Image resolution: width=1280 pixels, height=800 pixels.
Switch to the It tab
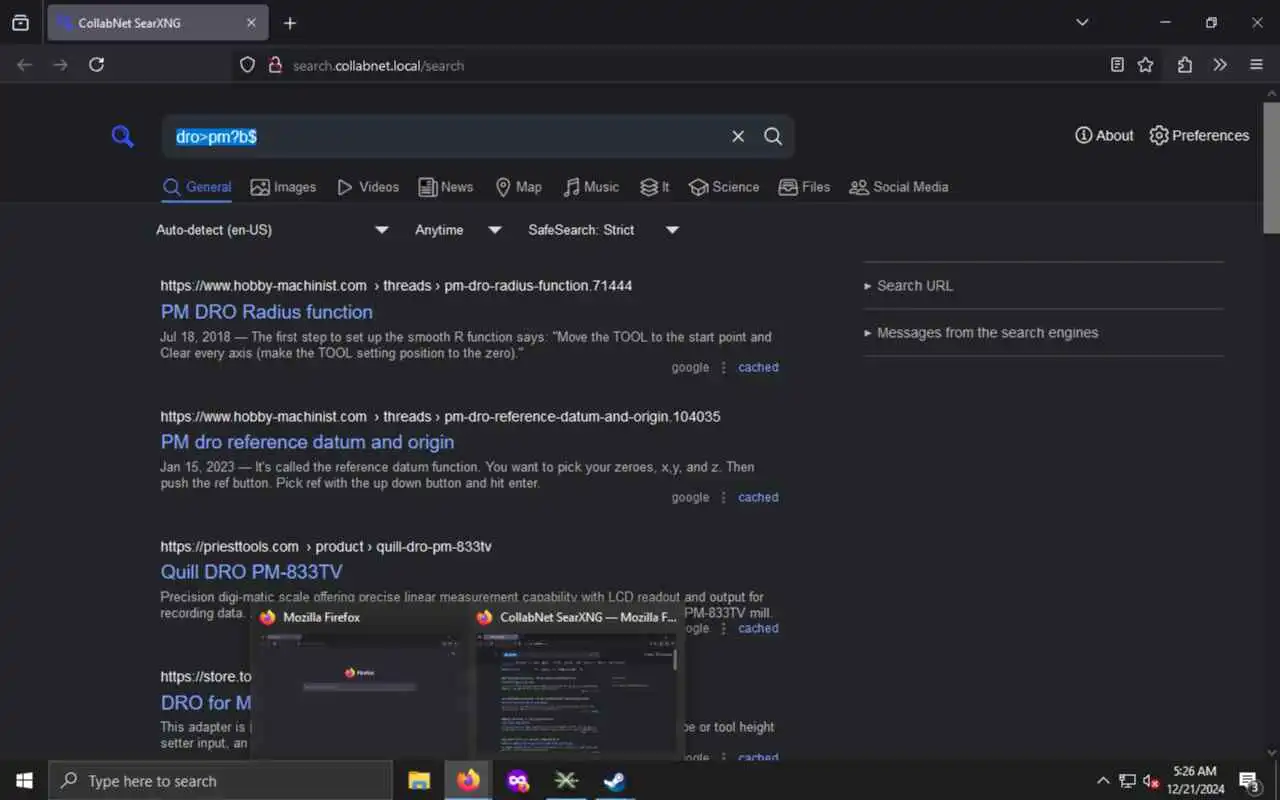tap(655, 187)
